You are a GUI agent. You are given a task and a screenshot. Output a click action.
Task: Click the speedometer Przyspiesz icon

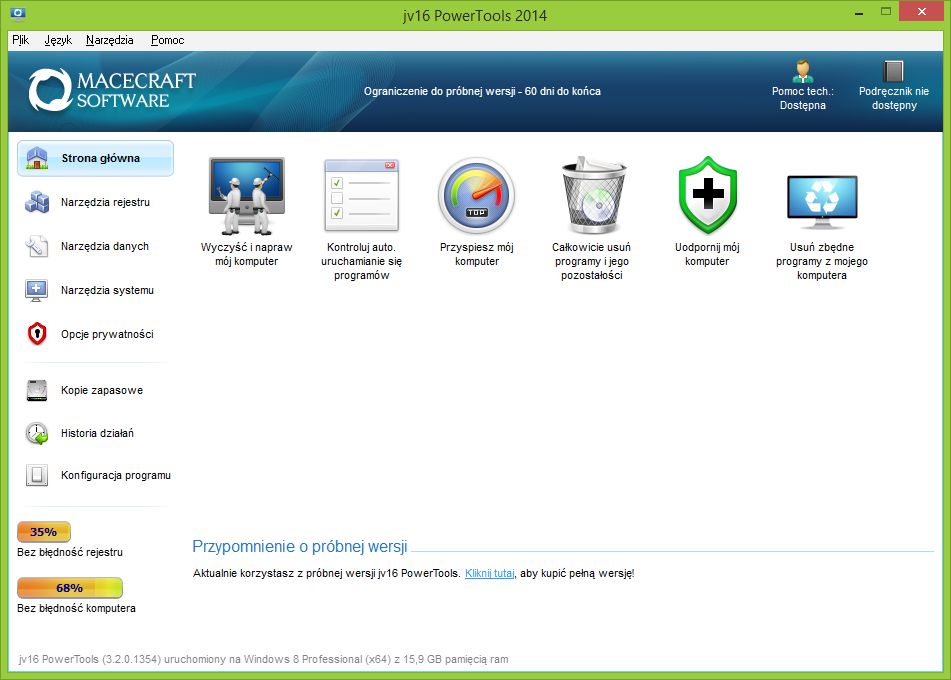(477, 195)
